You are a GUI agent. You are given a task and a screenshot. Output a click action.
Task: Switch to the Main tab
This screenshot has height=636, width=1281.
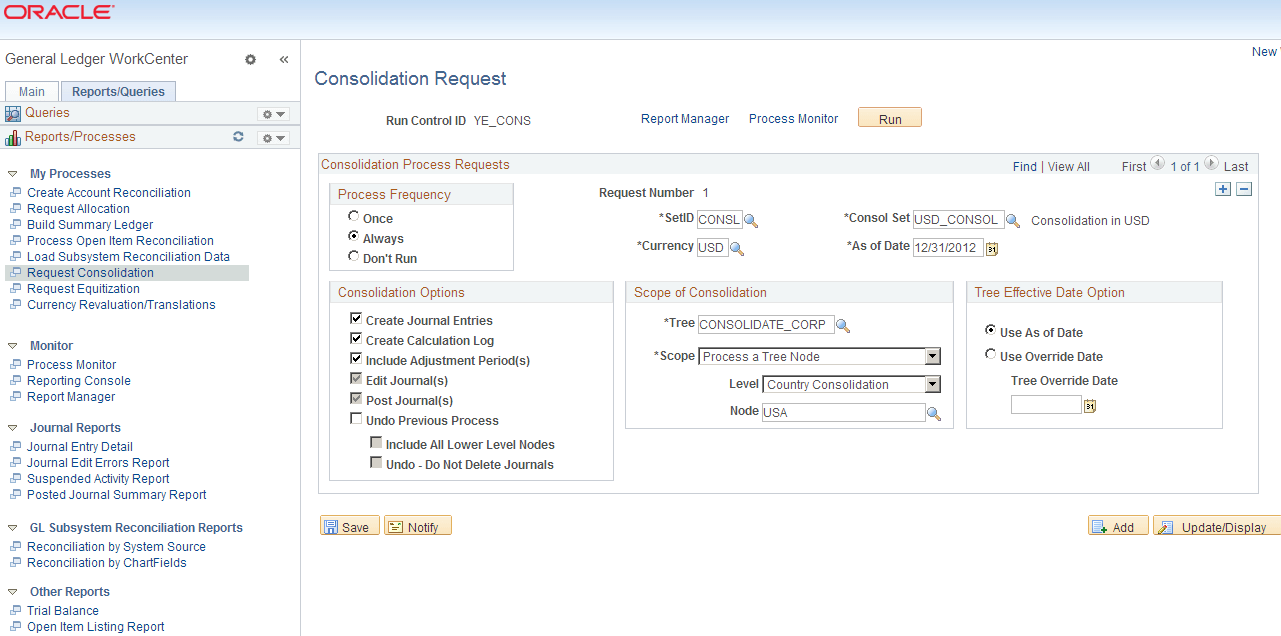31,91
